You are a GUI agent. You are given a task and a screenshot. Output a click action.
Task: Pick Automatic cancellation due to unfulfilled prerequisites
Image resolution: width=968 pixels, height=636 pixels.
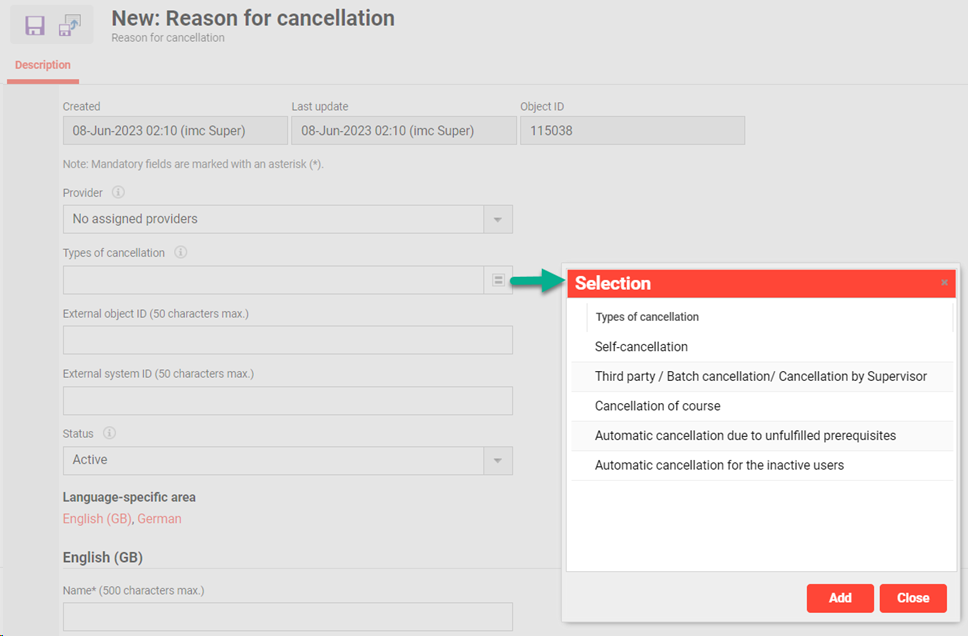tap(745, 436)
